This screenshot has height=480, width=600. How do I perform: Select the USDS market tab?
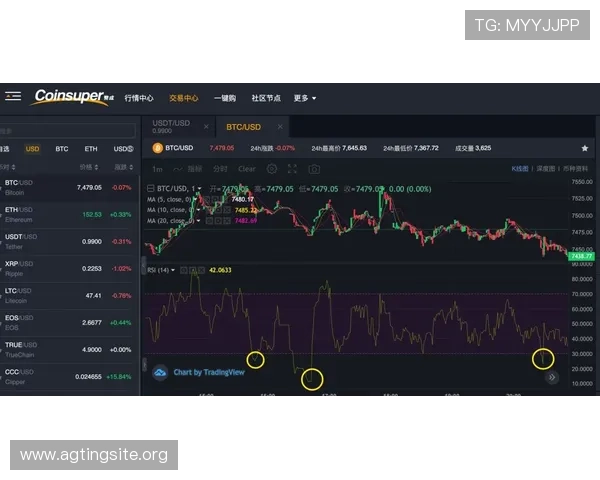[123, 149]
